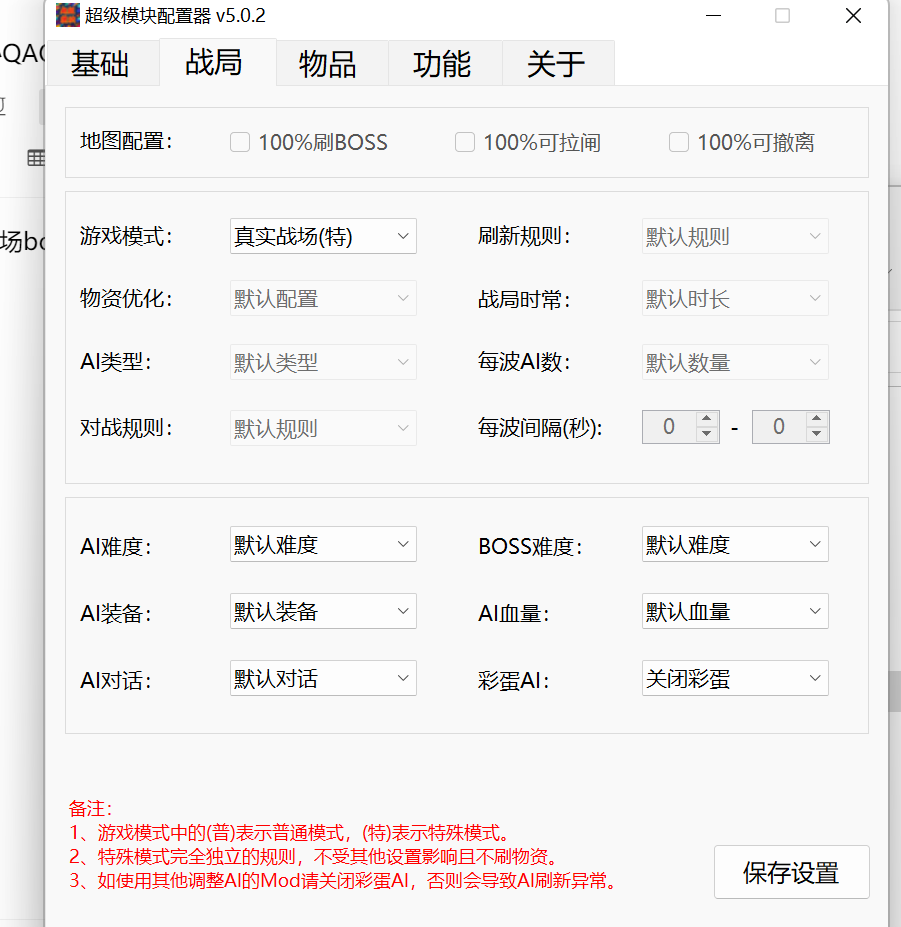901x927 pixels.
Task: Open the AI装备 dropdown
Action: point(322,611)
